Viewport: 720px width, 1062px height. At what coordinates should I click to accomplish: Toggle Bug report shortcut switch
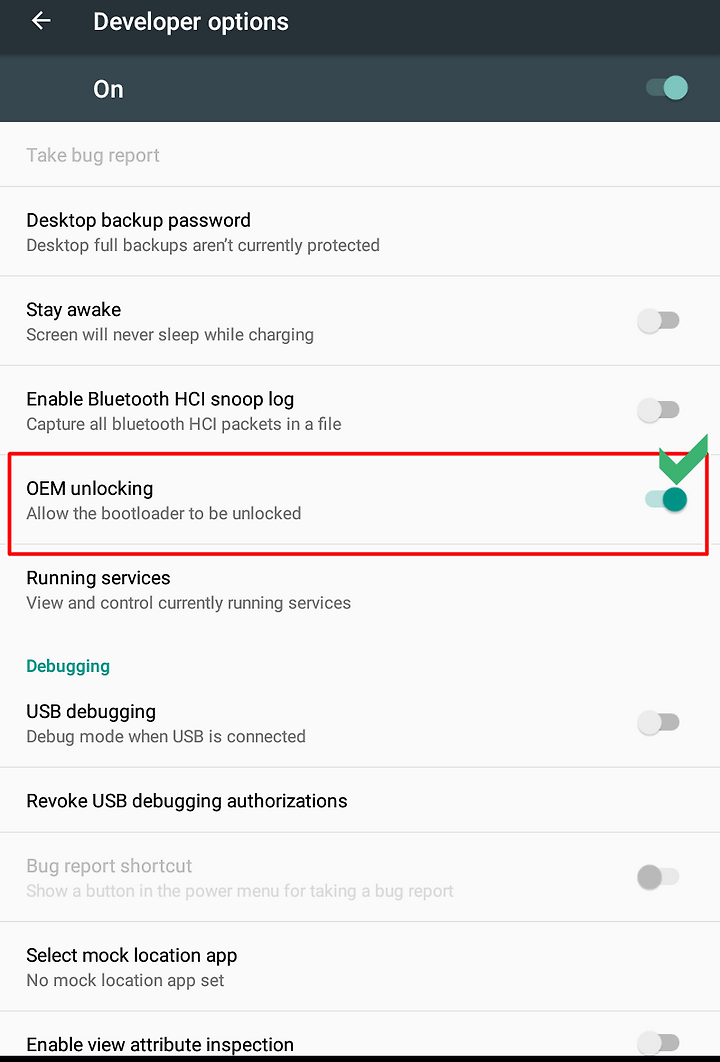coord(658,877)
